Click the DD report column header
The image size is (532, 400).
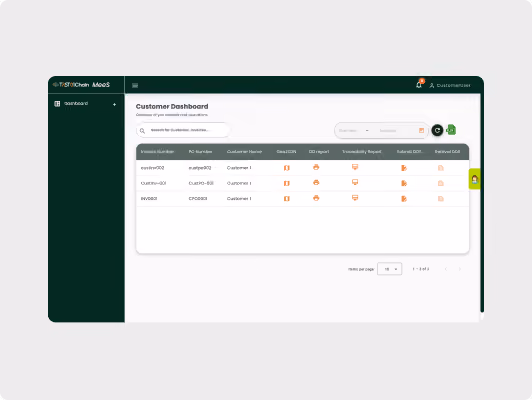tap(319, 152)
